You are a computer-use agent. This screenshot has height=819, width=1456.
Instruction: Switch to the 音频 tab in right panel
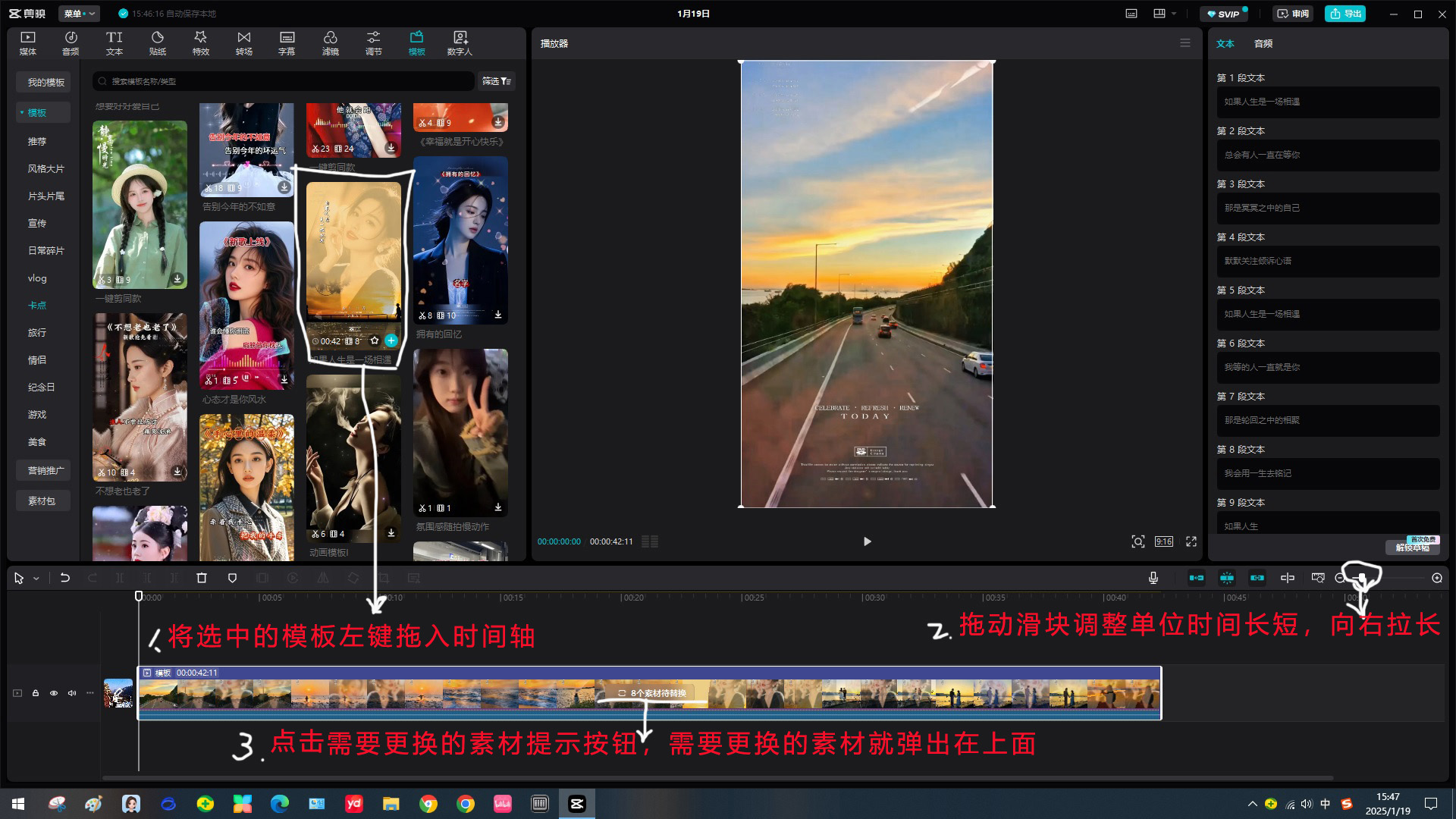pos(1263,44)
